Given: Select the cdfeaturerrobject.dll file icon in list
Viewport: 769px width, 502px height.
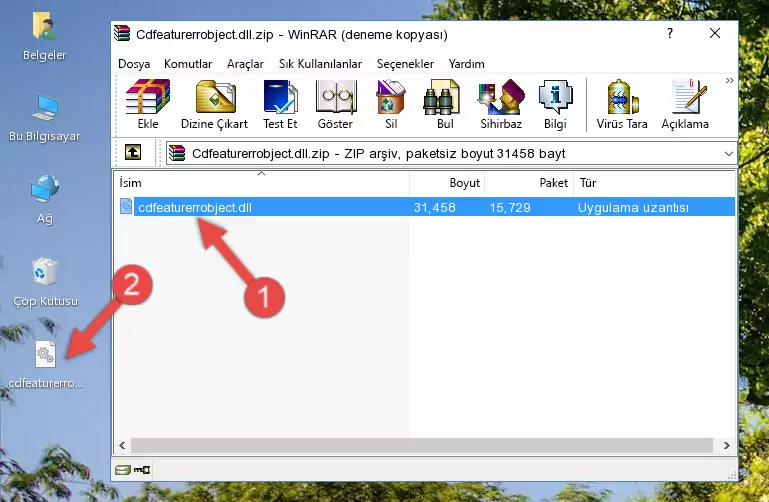Looking at the screenshot, I should coord(126,206).
